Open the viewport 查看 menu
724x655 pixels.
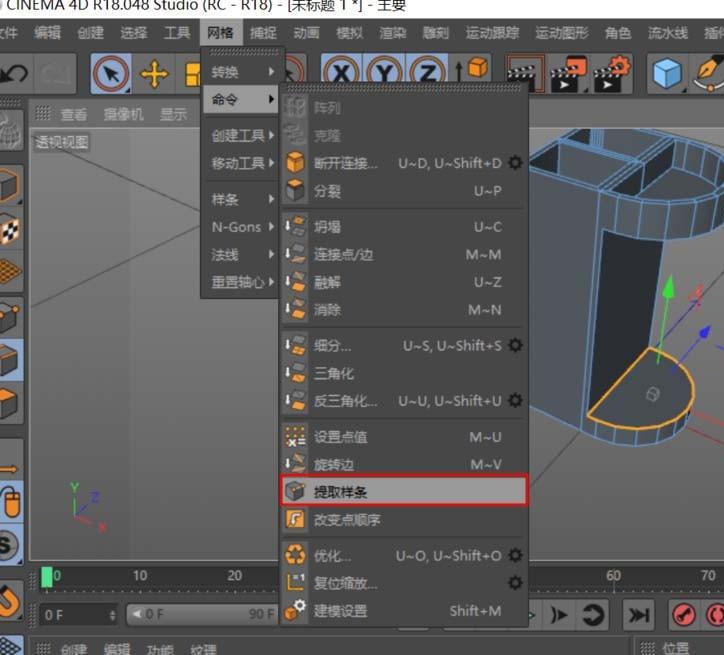pyautogui.click(x=74, y=114)
